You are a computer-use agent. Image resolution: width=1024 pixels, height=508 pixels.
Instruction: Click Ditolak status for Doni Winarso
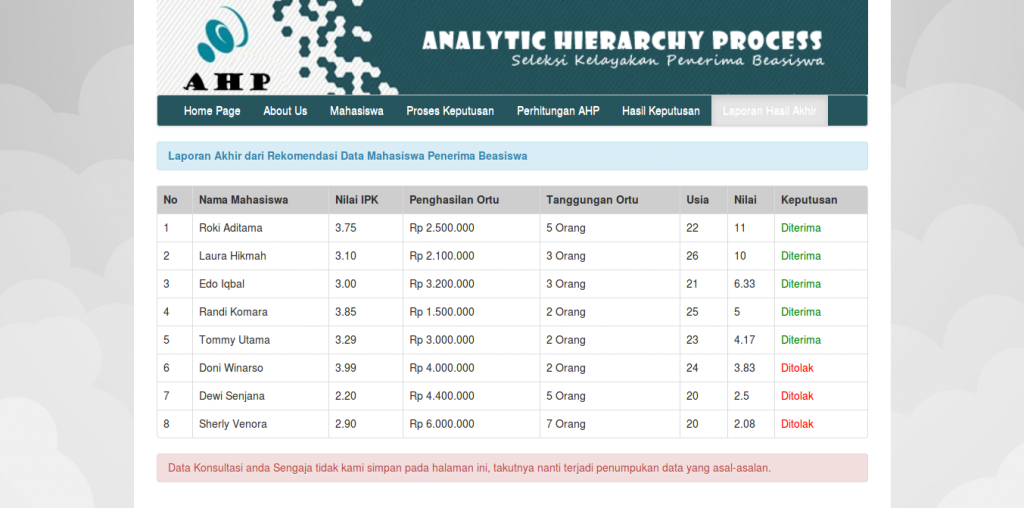click(797, 368)
